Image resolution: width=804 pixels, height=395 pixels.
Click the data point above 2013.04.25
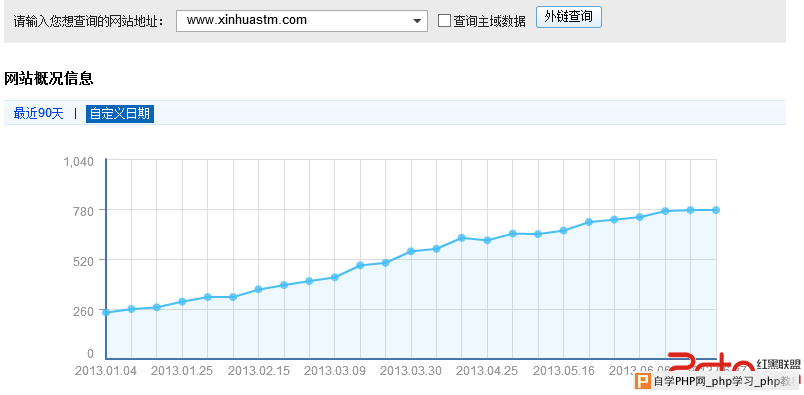(x=487, y=240)
